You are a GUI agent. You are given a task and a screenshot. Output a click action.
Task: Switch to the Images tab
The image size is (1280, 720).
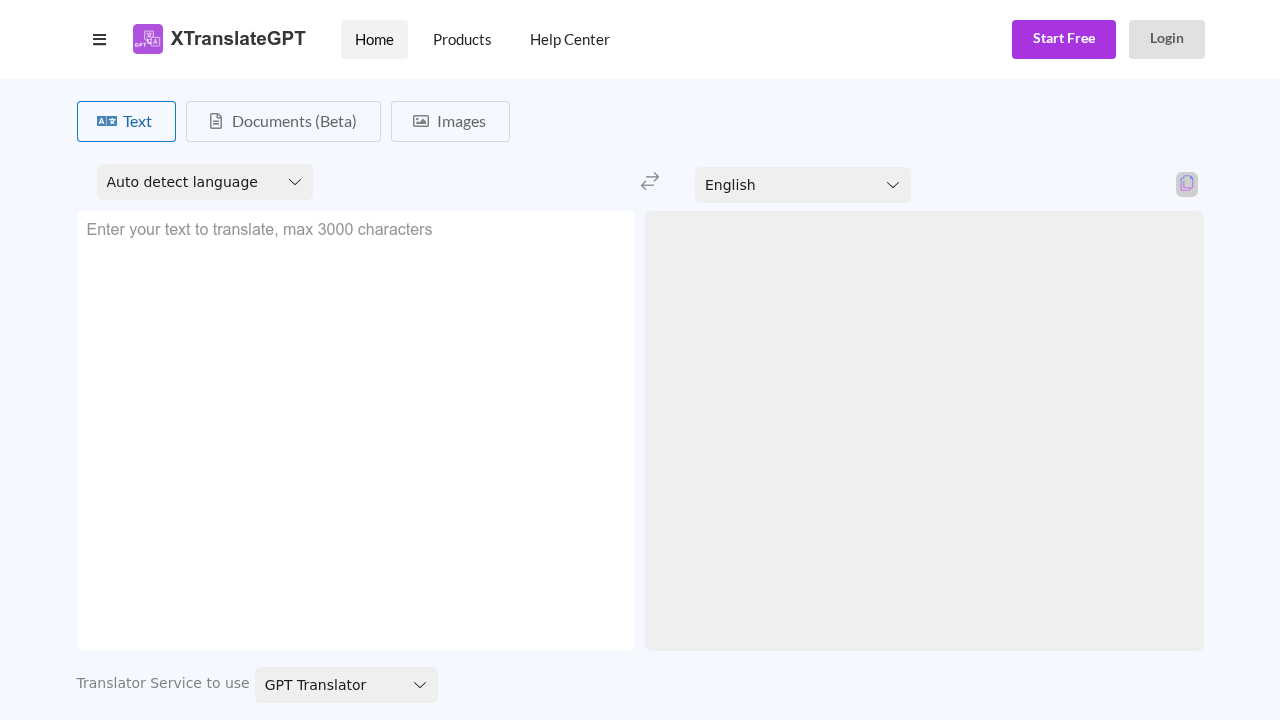450,121
